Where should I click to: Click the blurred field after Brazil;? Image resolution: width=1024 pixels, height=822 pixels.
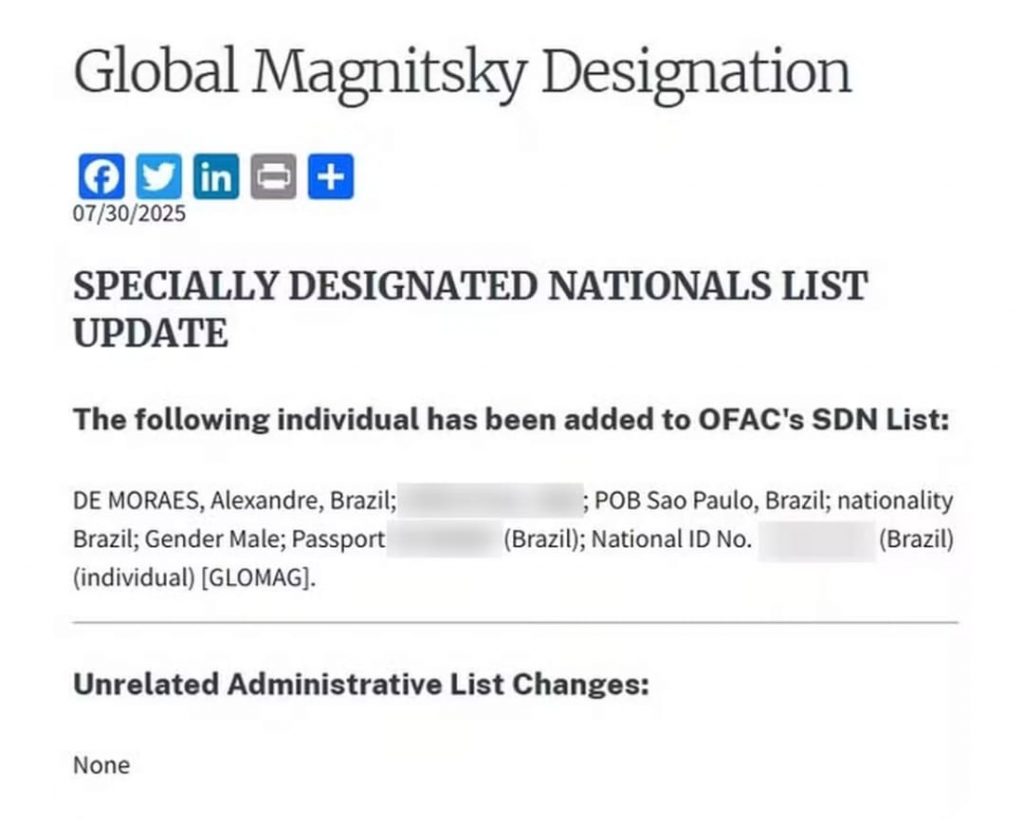pos(490,501)
